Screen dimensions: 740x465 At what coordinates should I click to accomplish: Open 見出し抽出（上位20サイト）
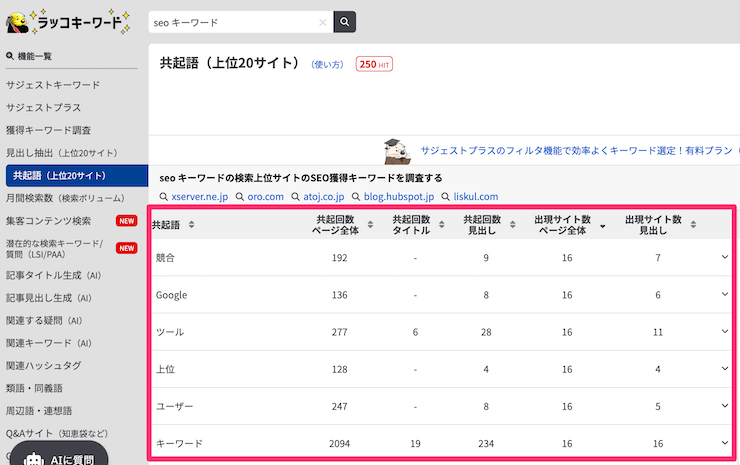click(62, 153)
